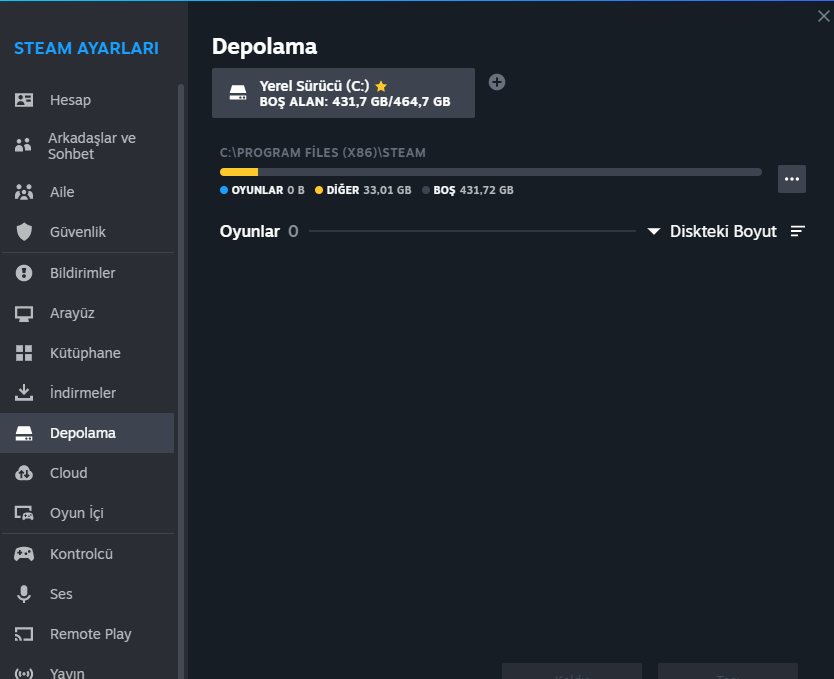
Task: Click the STEAM AYARLARI title
Action: pyautogui.click(x=86, y=48)
